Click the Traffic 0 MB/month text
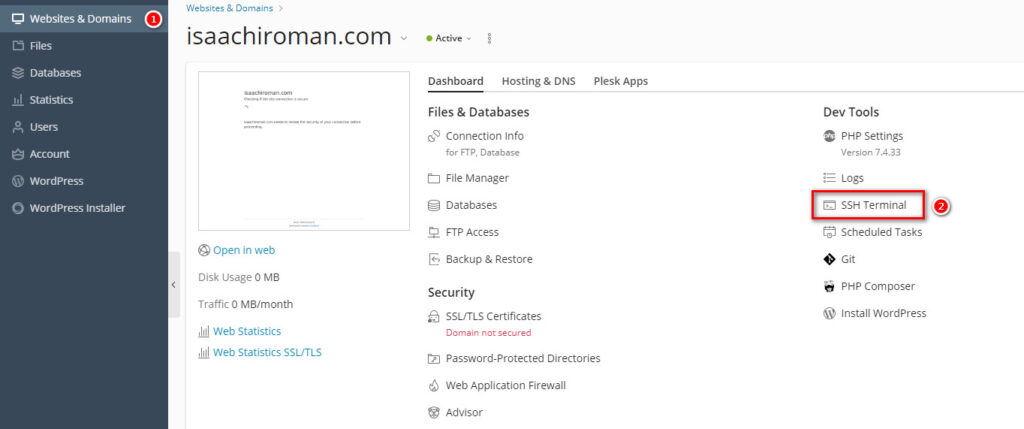Screen dimensions: 1024x429 pos(246,304)
